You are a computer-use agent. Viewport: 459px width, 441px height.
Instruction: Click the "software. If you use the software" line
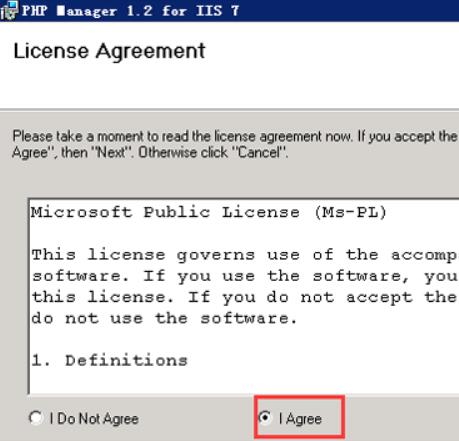pyautogui.click(x=244, y=276)
